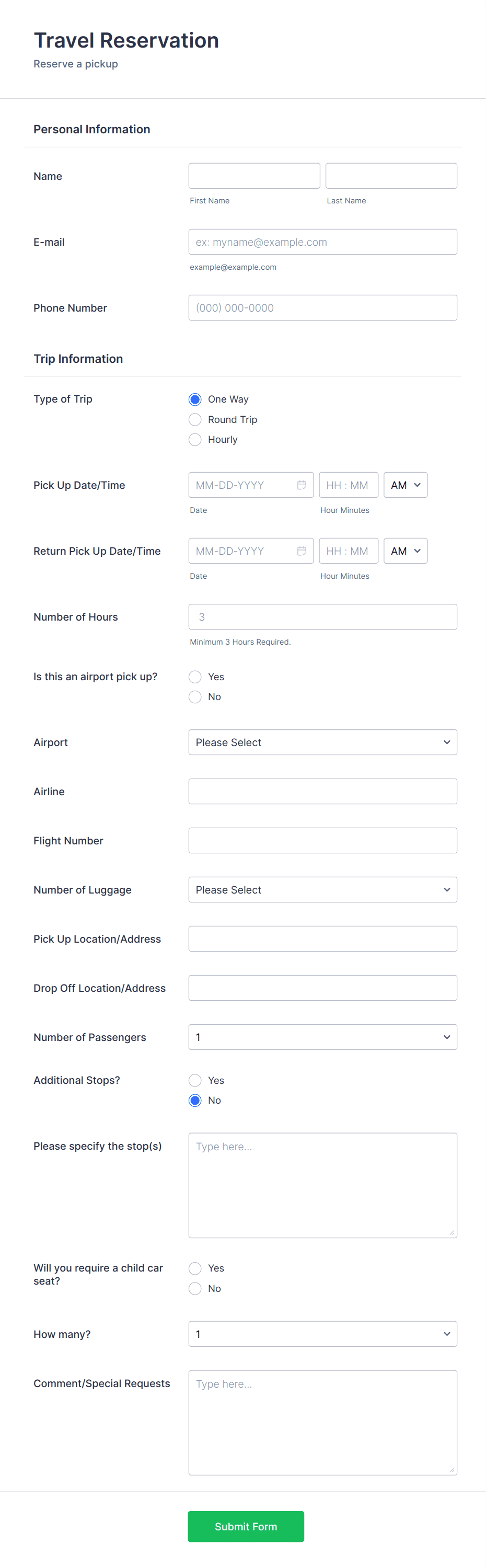Choose Yes for airport pick up
The height and width of the screenshot is (1568, 486).
click(x=194, y=676)
